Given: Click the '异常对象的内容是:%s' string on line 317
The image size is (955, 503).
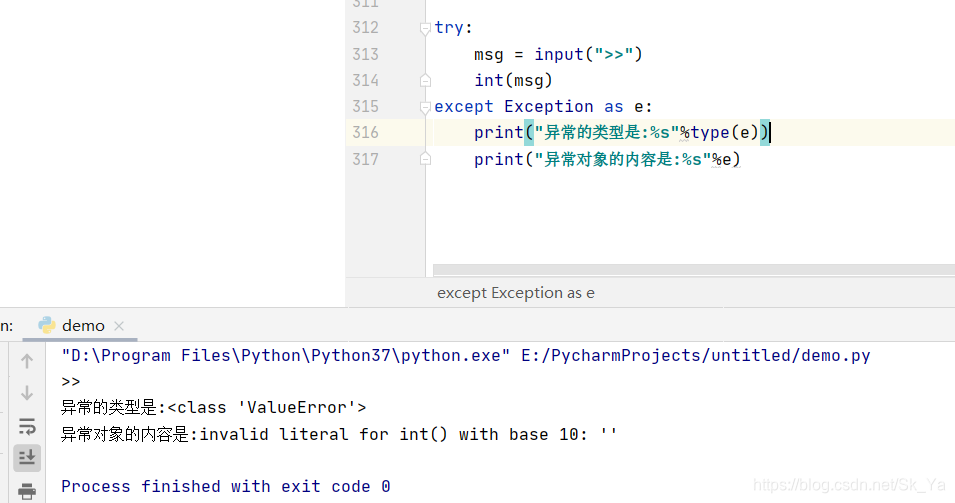Looking at the screenshot, I should (623, 159).
